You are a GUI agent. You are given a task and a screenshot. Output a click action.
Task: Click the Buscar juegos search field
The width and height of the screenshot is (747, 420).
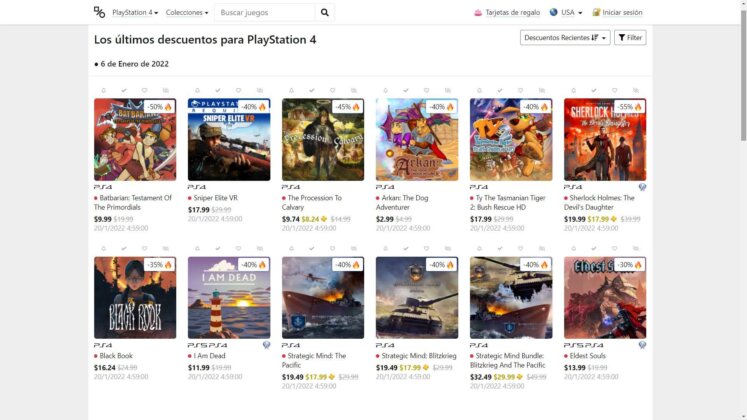click(x=264, y=12)
